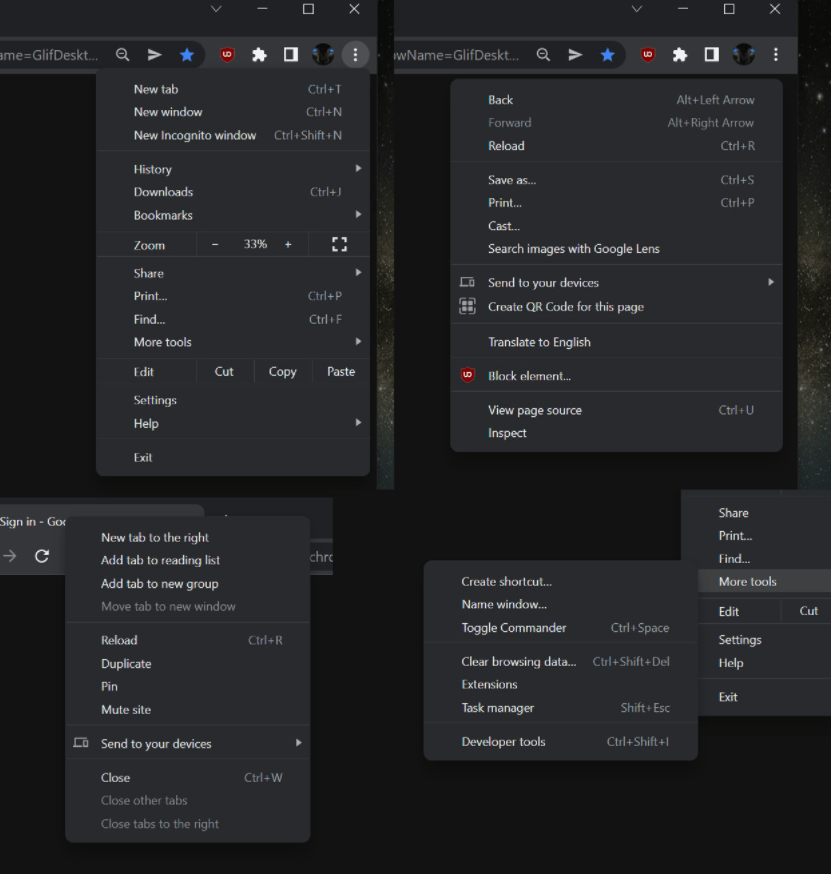Expand the Help submenu arrow

tap(358, 423)
